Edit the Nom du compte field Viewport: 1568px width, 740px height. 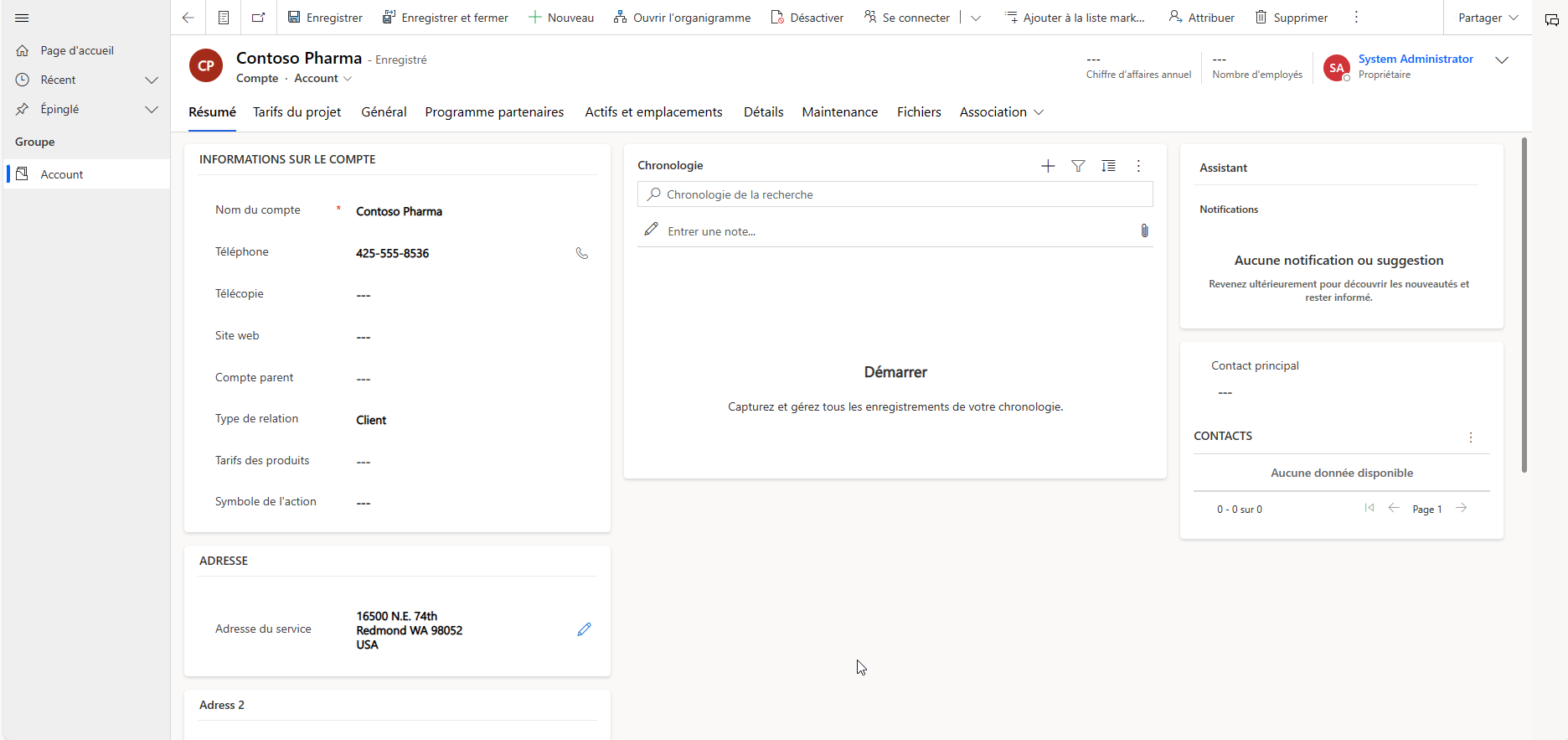point(472,211)
